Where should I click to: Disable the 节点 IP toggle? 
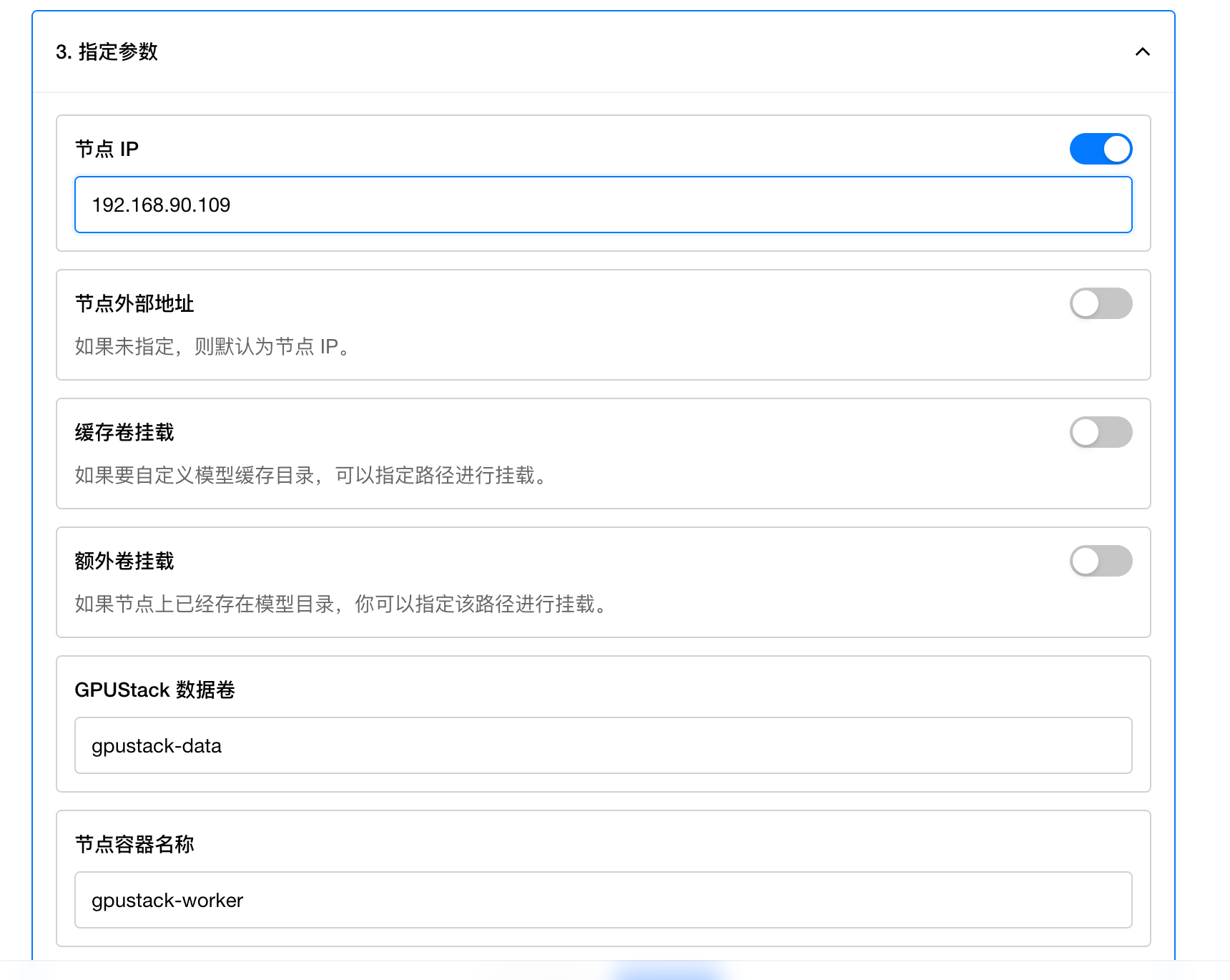point(1100,149)
